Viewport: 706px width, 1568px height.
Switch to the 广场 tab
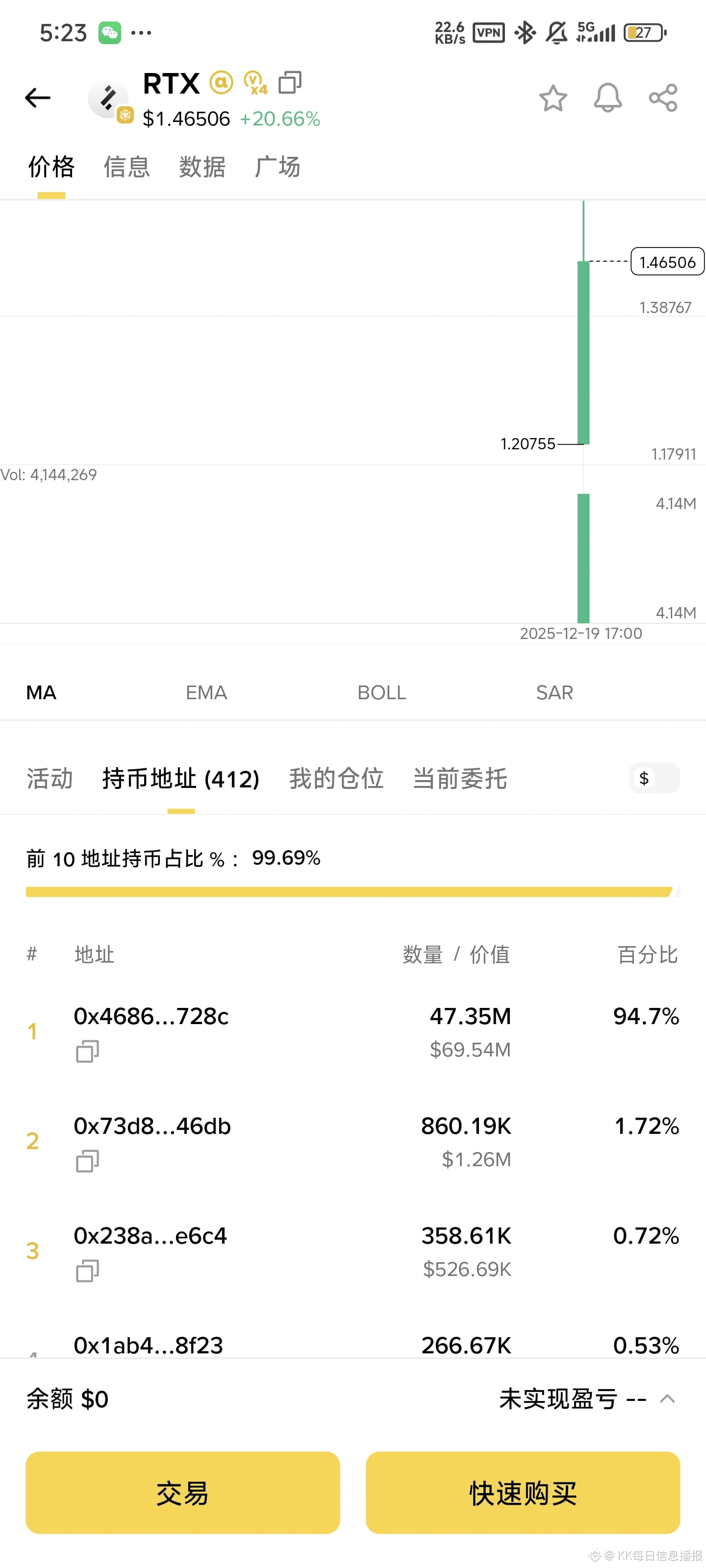point(278,167)
